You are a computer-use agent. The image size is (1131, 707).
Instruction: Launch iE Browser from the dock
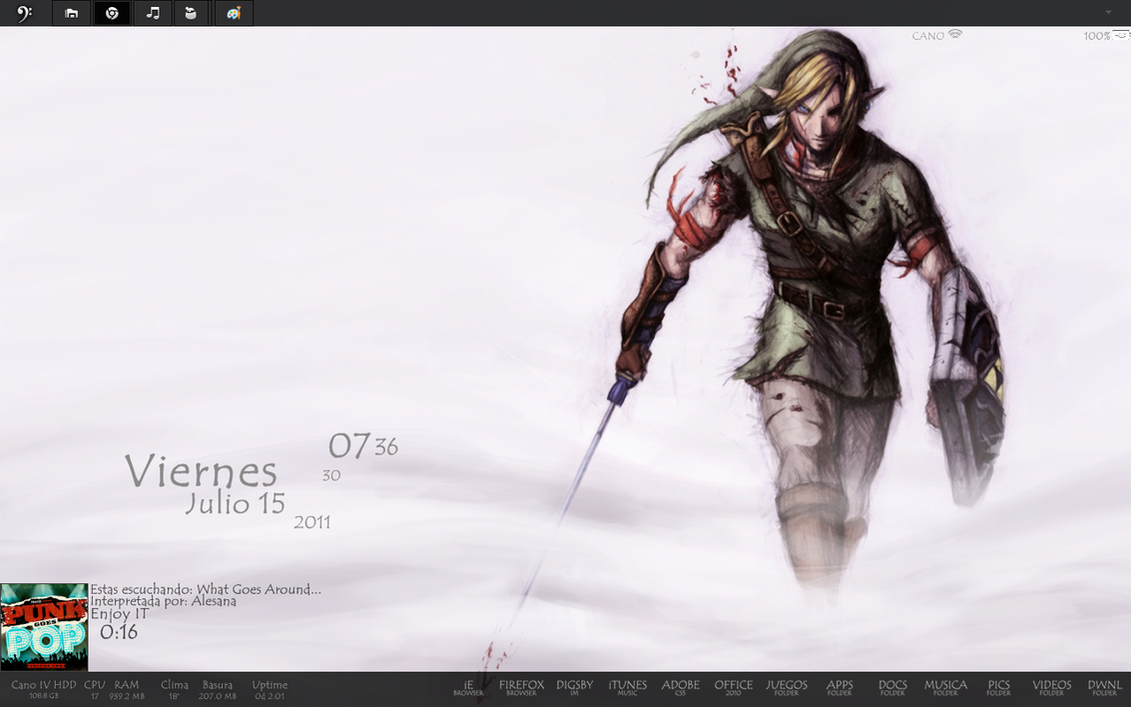[468, 688]
